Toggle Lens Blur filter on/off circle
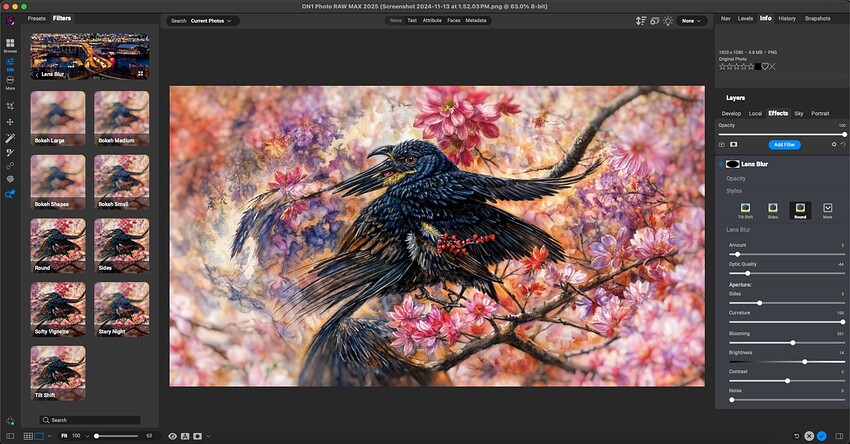850x444 pixels. point(721,164)
